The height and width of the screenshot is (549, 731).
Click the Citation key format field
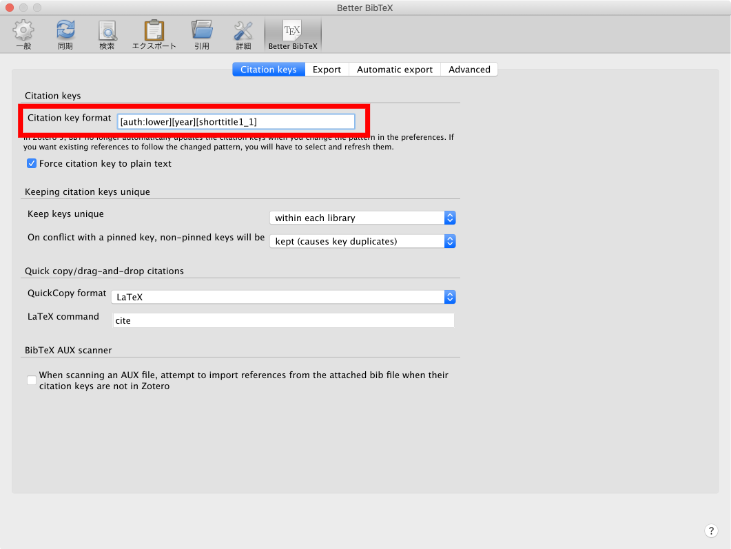(x=235, y=121)
